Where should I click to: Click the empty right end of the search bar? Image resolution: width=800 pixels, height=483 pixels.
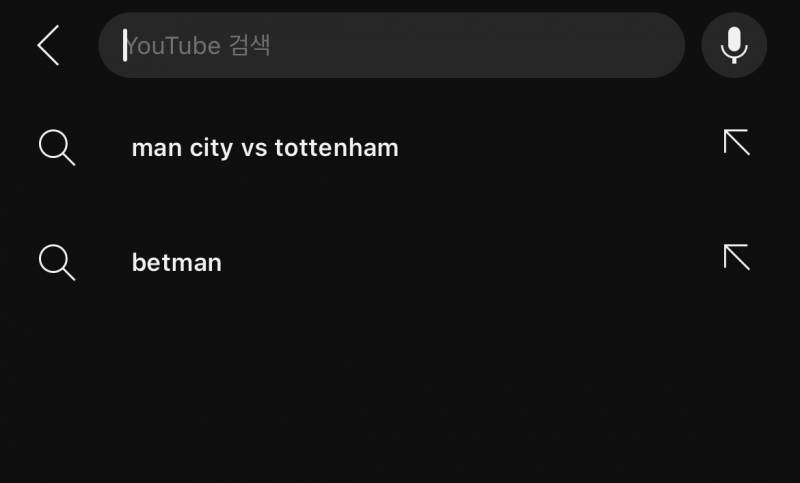(612, 45)
